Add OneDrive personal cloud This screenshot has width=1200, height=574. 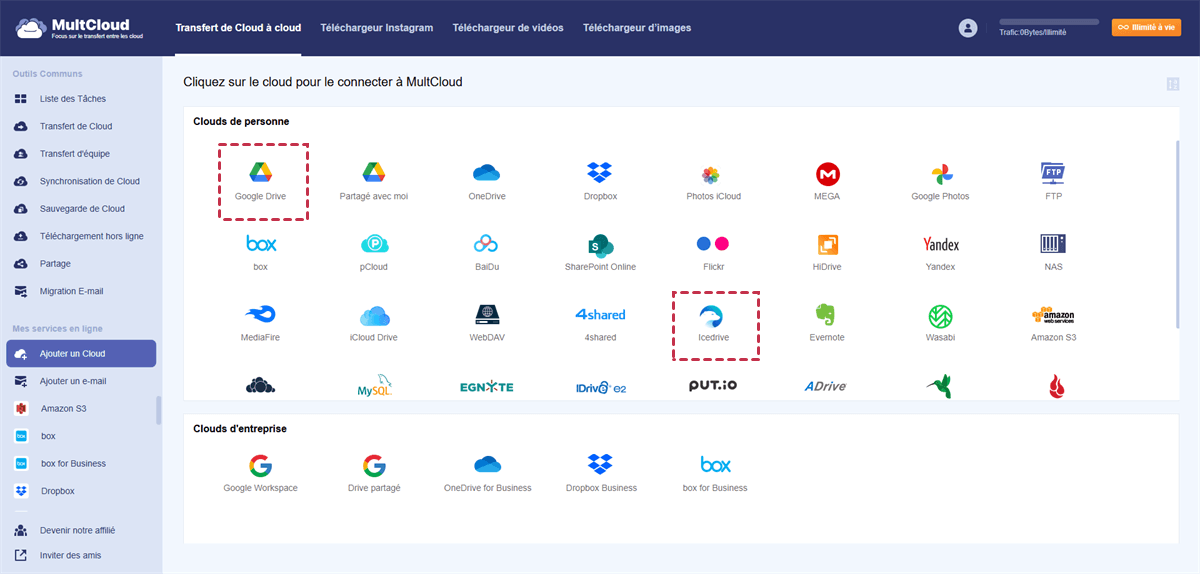[x=487, y=181]
